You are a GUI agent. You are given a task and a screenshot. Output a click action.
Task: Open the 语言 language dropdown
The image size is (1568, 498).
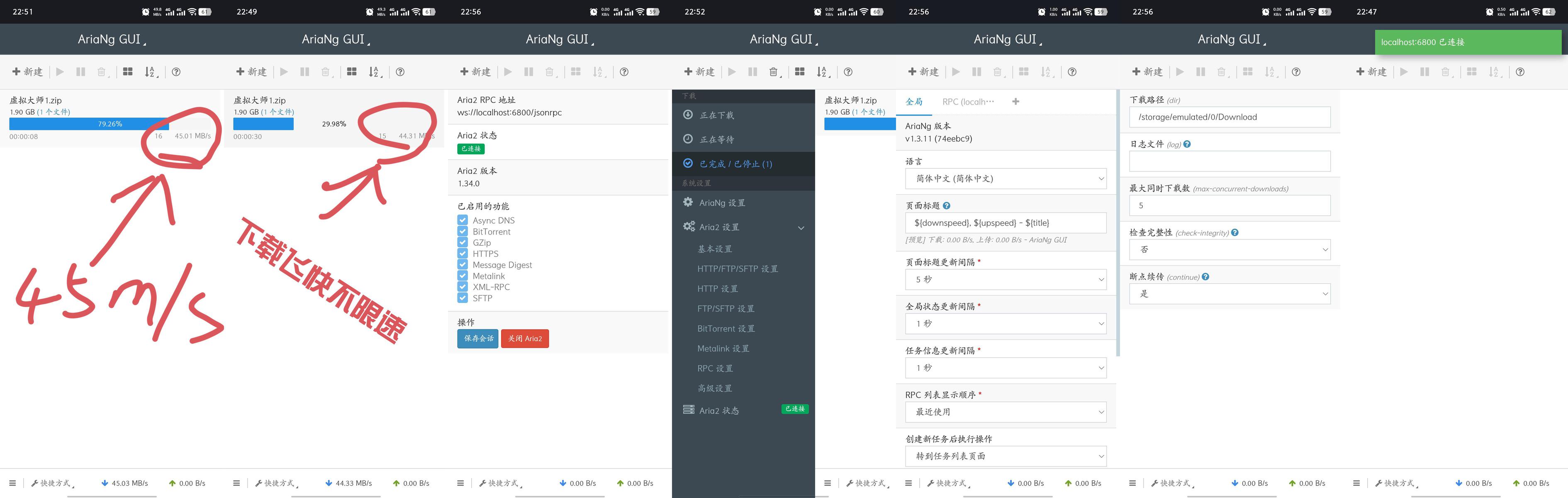pos(1006,178)
